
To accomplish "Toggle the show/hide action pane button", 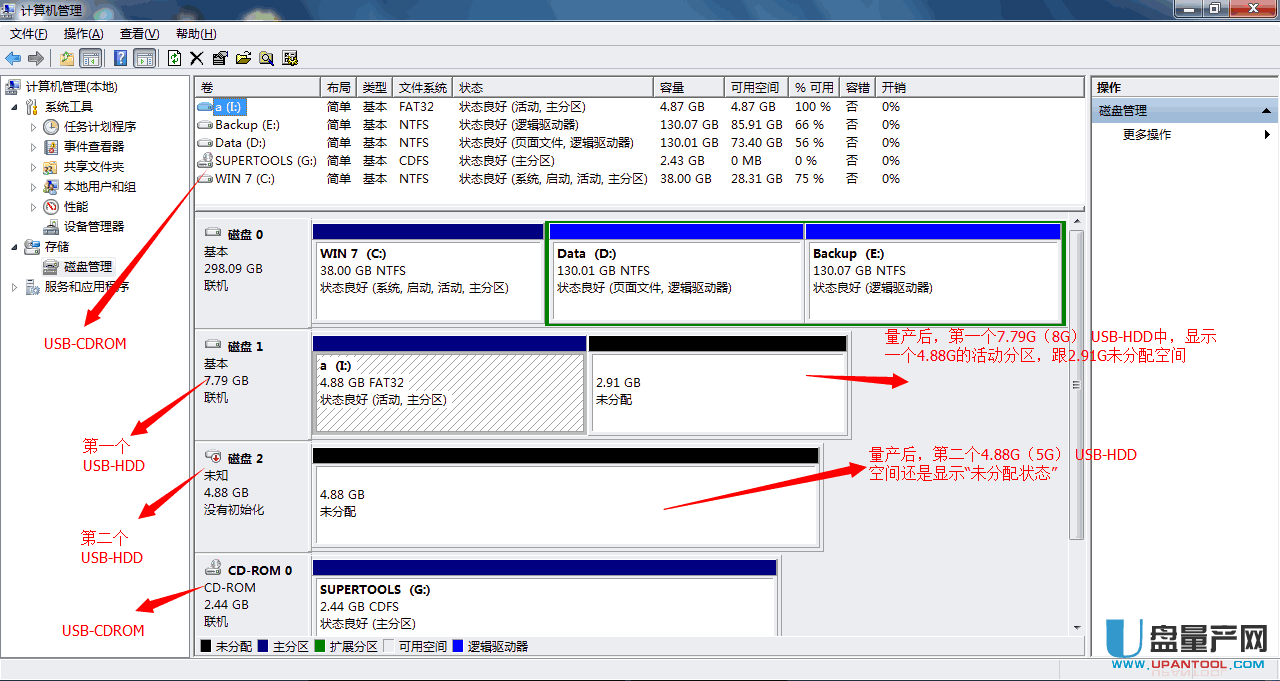I will click(x=144, y=58).
